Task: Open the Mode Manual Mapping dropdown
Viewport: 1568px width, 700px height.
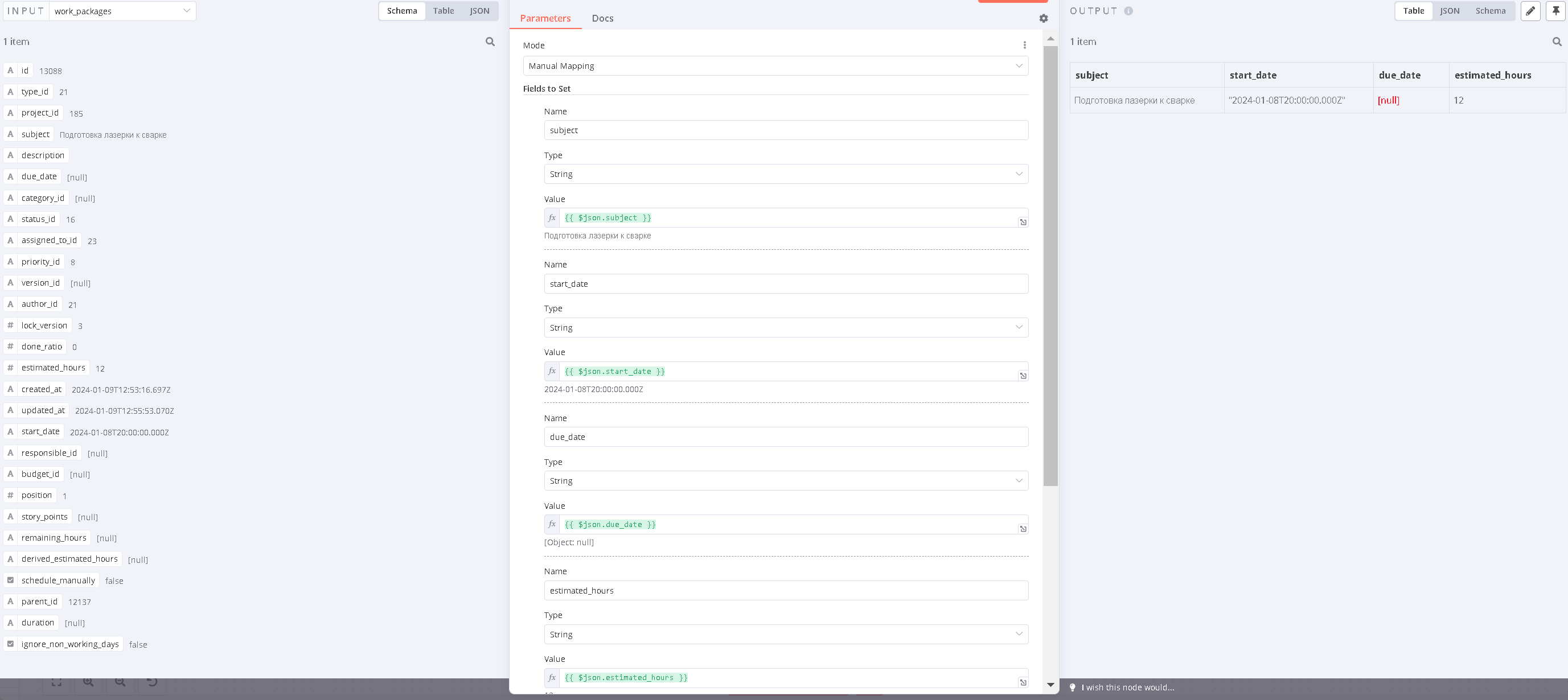Action: (775, 65)
